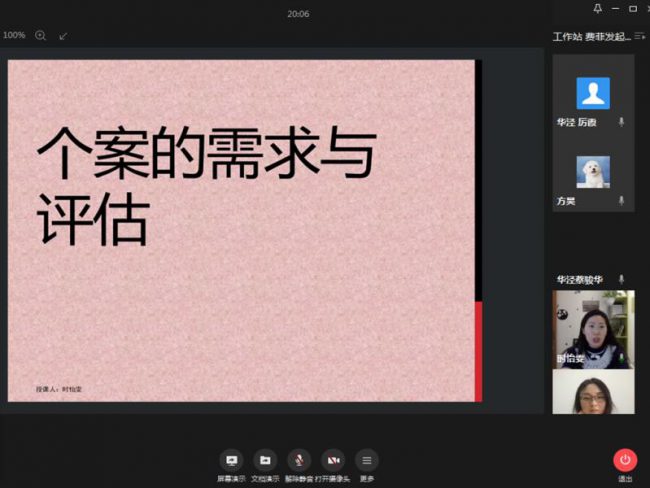Toggle the 解除静音 microphone button
Image resolution: width=650 pixels, height=488 pixels.
coord(298,460)
